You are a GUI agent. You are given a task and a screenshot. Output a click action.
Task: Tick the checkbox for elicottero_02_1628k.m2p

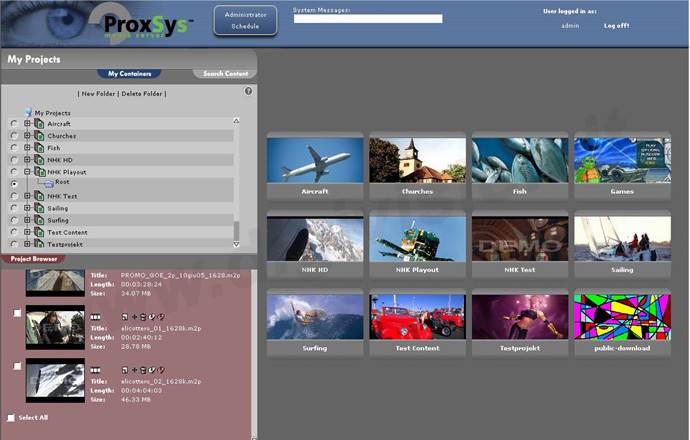(x=17, y=366)
